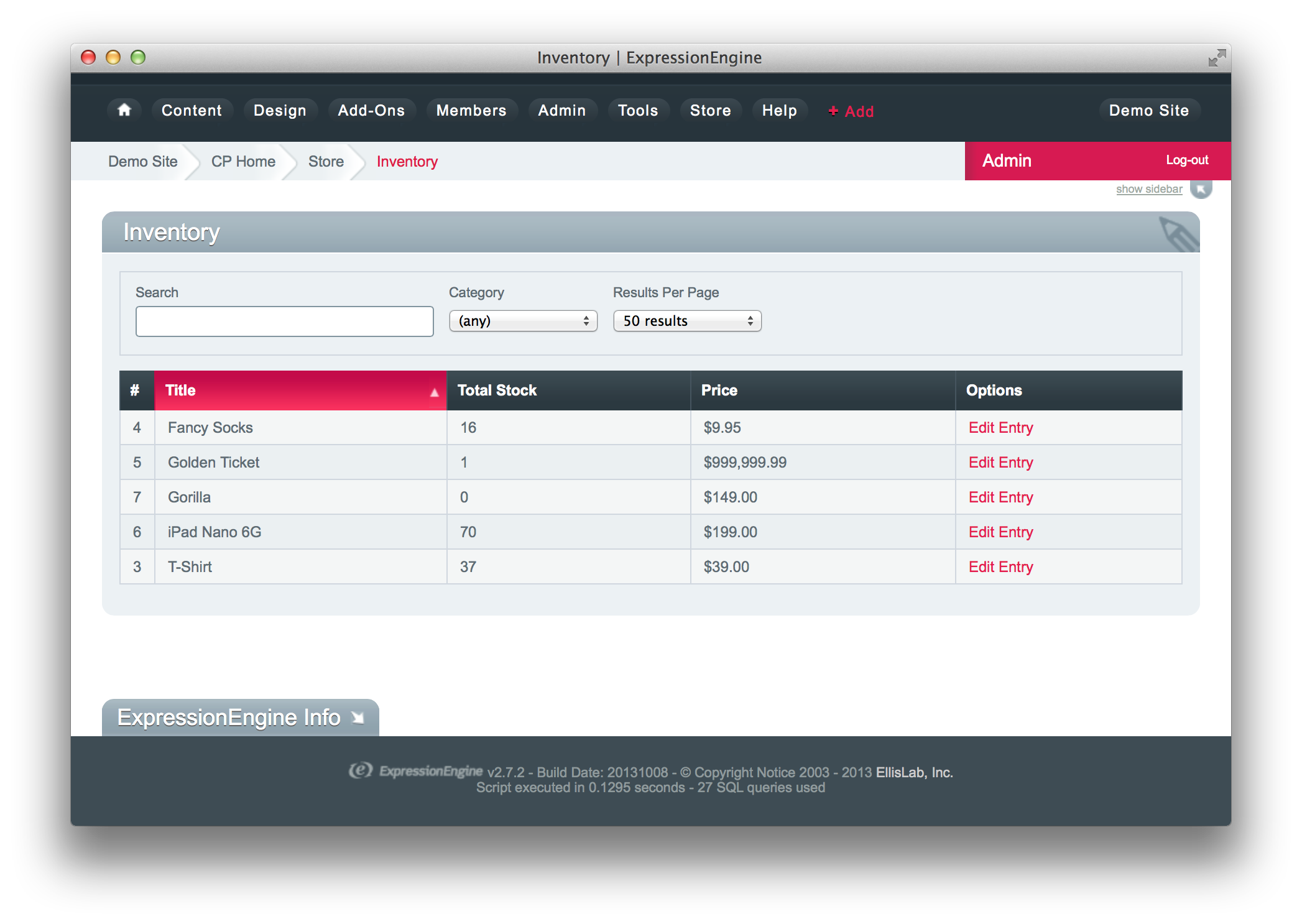
Task: Open the Admin menu in the nav bar
Action: click(562, 110)
